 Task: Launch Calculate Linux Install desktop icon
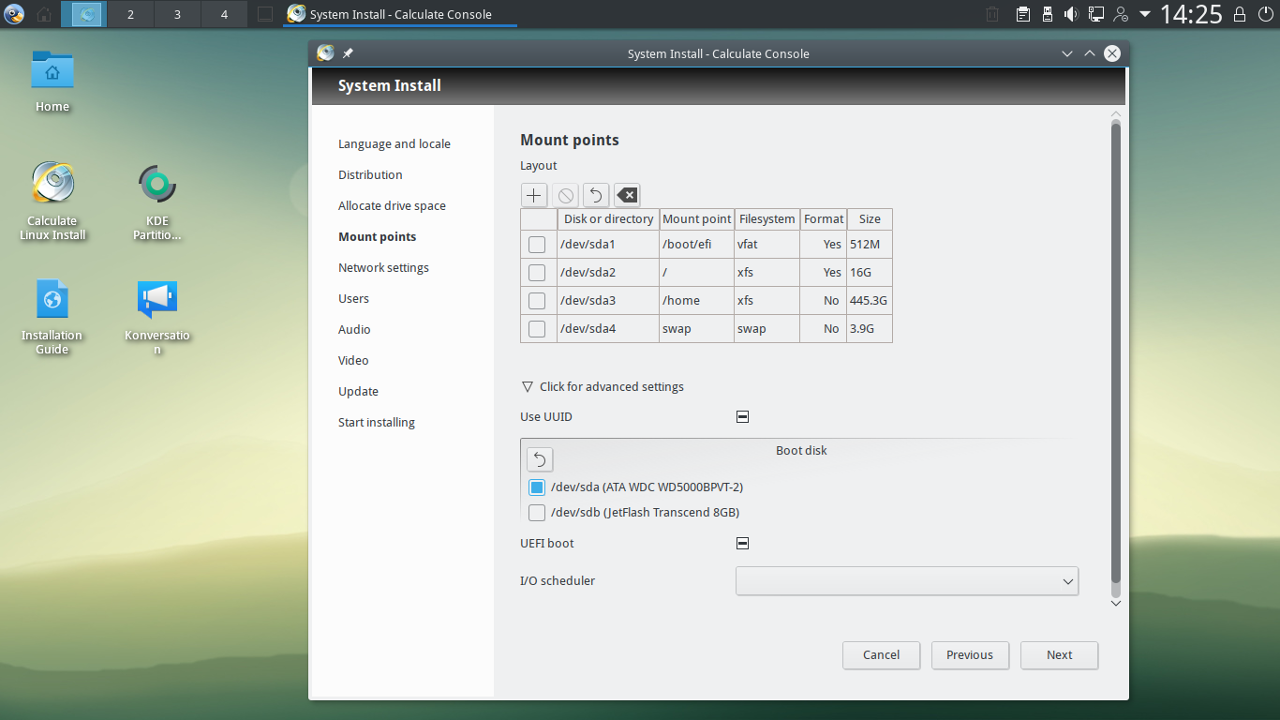tap(52, 200)
